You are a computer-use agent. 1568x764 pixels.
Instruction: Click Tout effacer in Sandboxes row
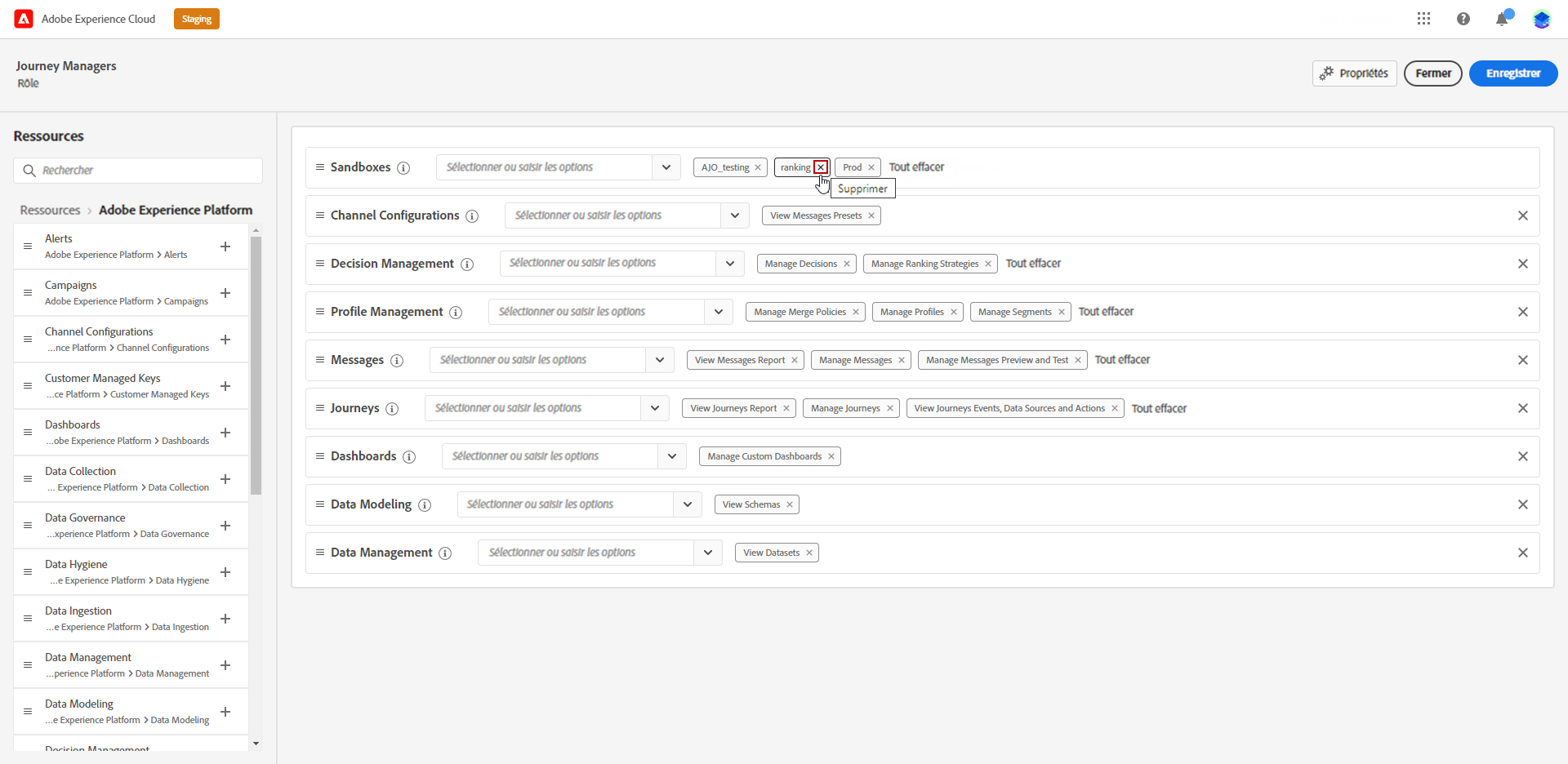(x=916, y=167)
